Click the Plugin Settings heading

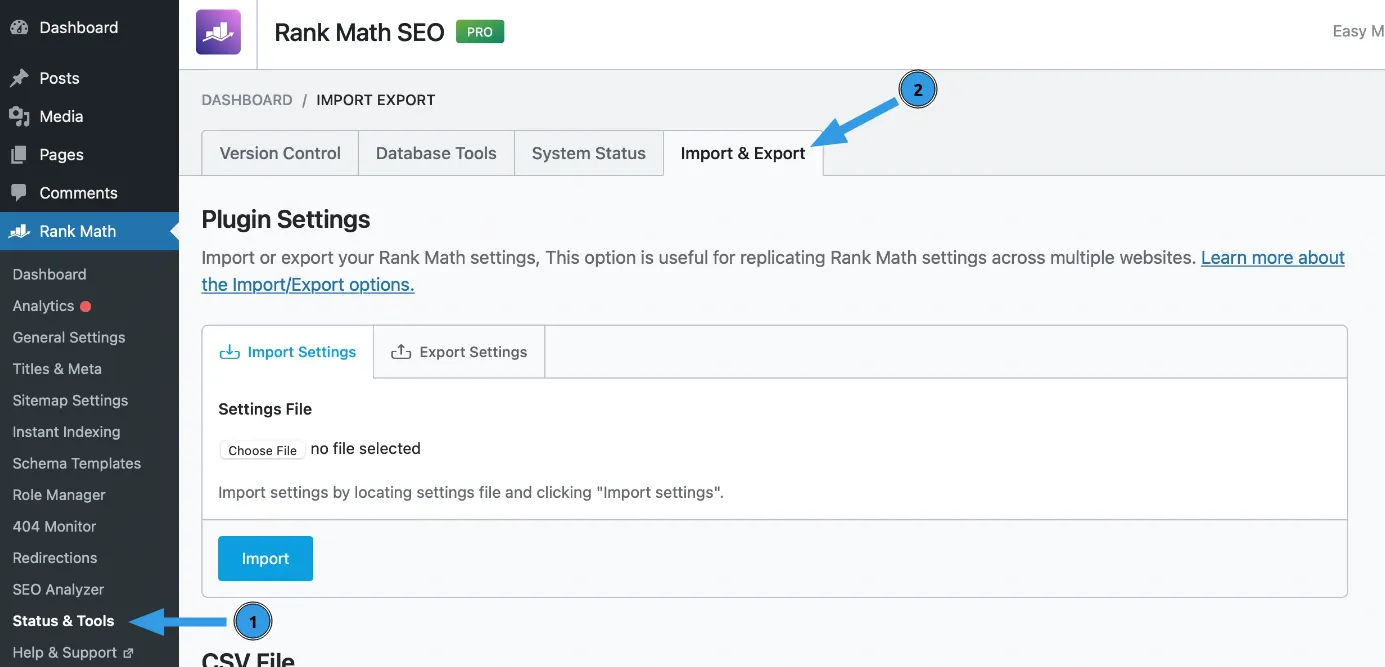286,220
